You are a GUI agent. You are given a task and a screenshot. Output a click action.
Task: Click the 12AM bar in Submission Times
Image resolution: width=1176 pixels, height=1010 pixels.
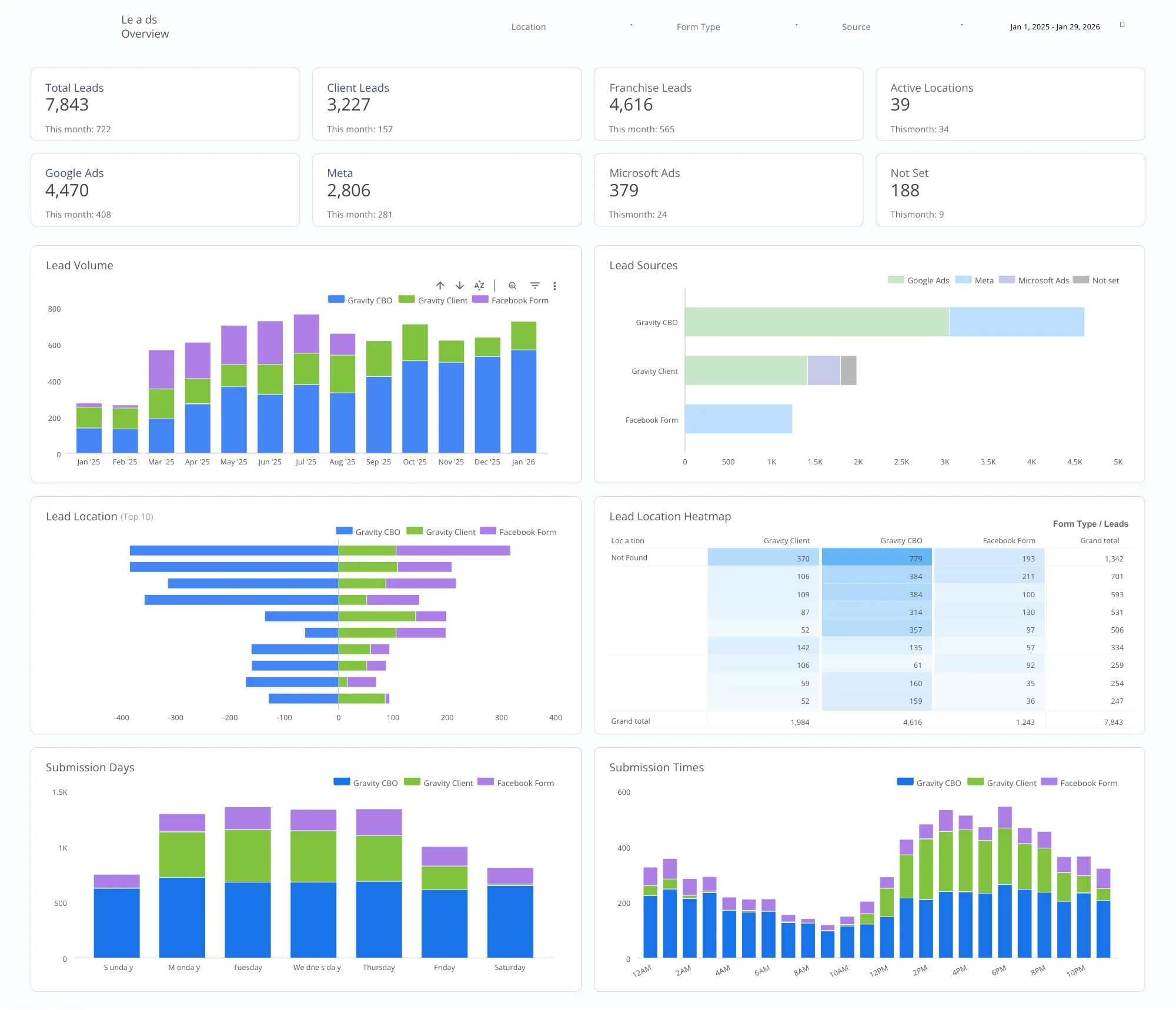point(650,912)
